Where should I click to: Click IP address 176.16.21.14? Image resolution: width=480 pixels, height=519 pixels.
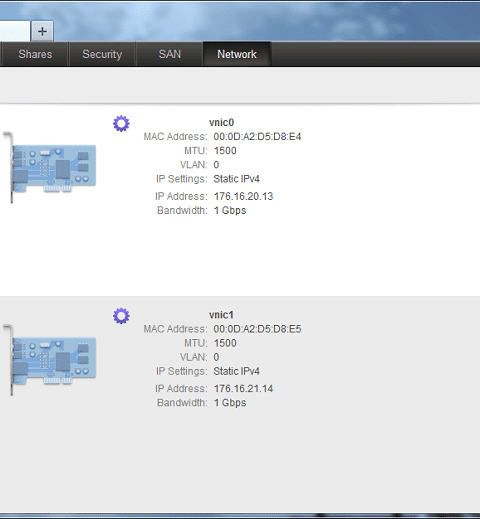(243, 389)
